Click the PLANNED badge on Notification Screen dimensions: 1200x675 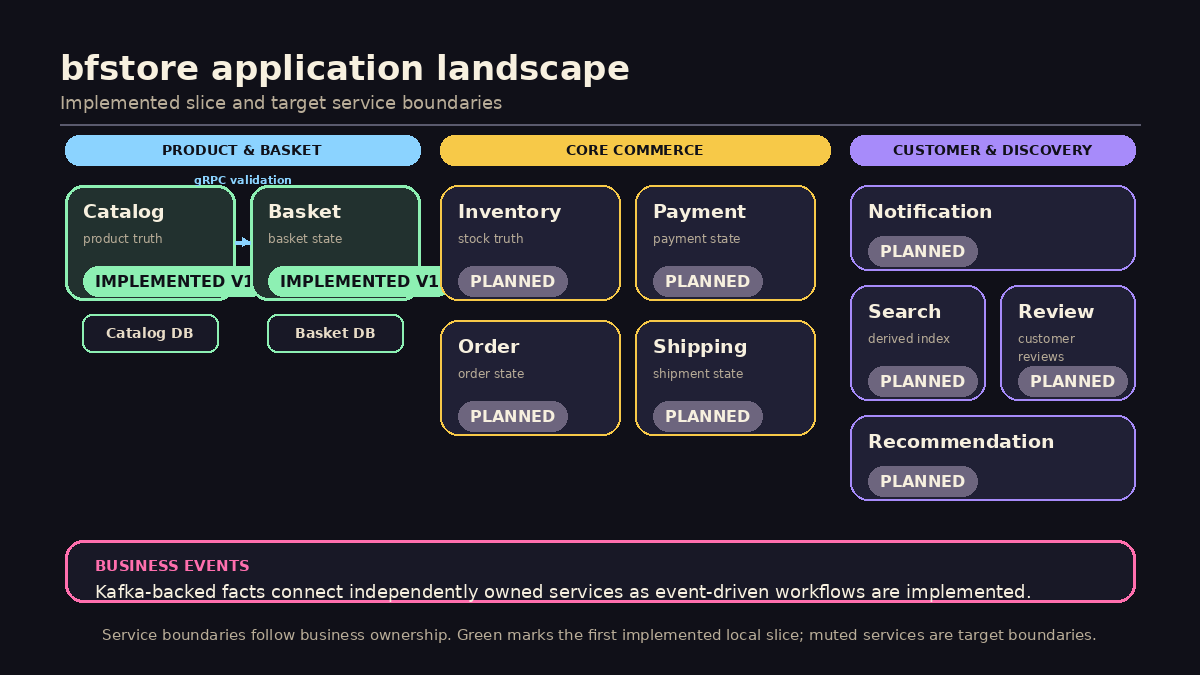pos(923,251)
